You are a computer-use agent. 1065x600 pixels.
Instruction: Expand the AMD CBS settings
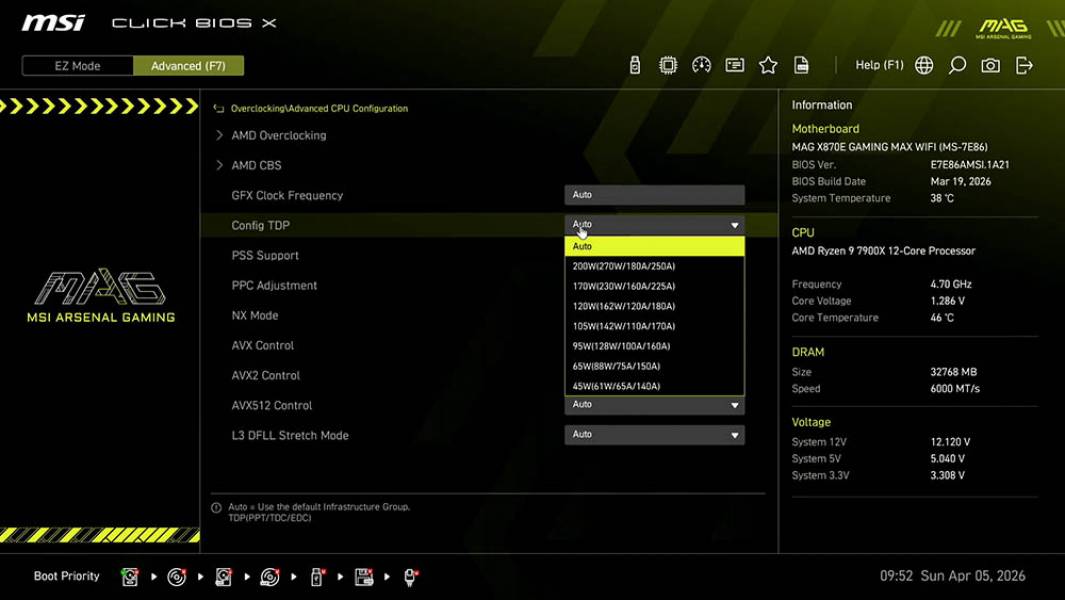(258, 165)
